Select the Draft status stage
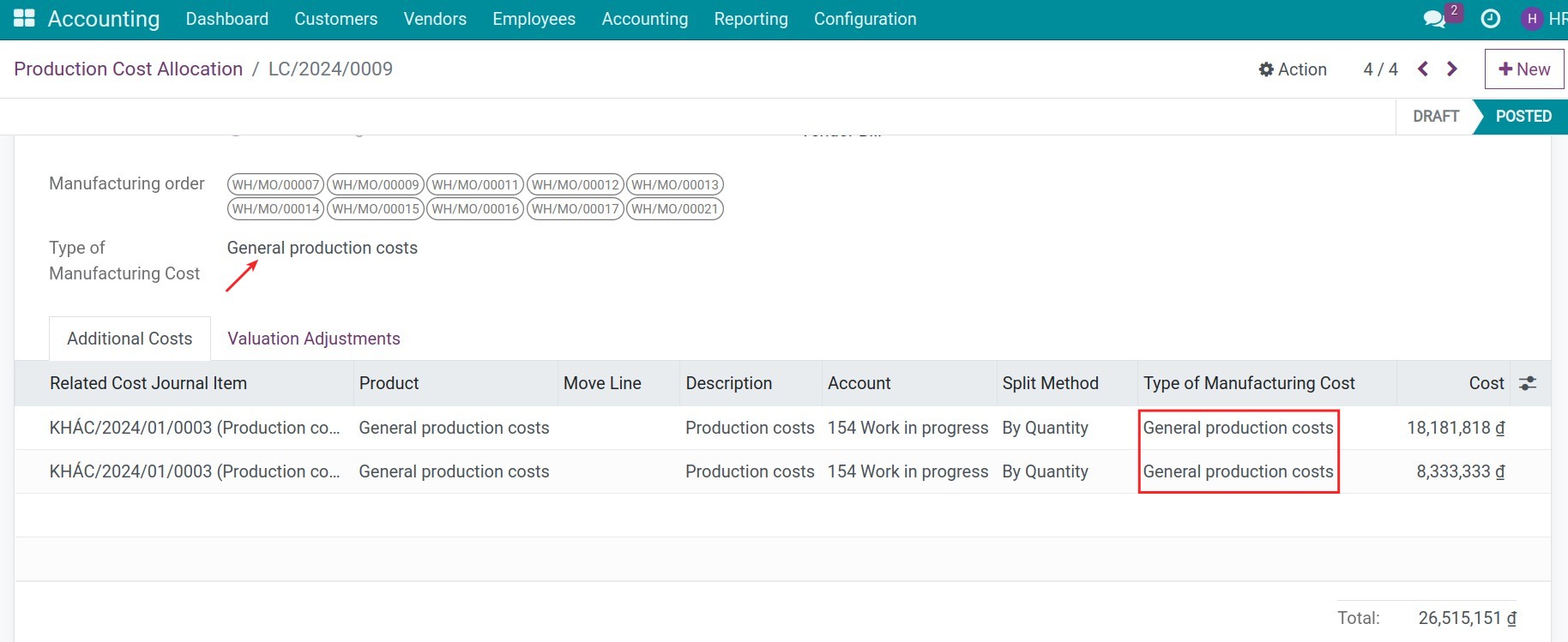The image size is (1568, 642). (1436, 117)
